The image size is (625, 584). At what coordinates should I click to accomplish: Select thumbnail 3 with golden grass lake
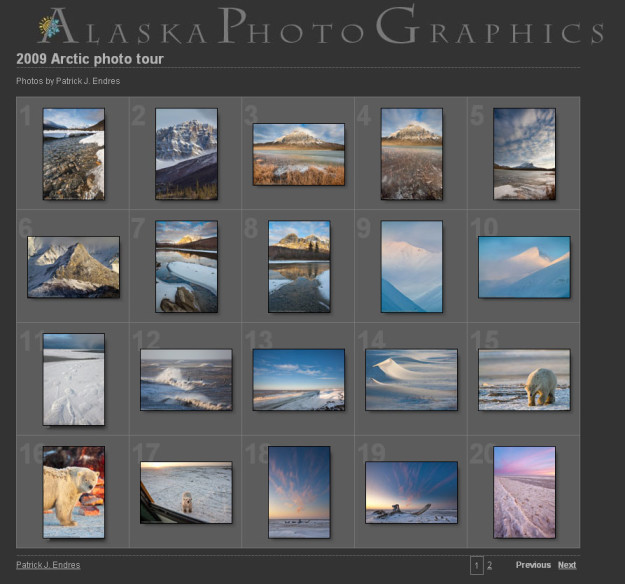coord(298,154)
